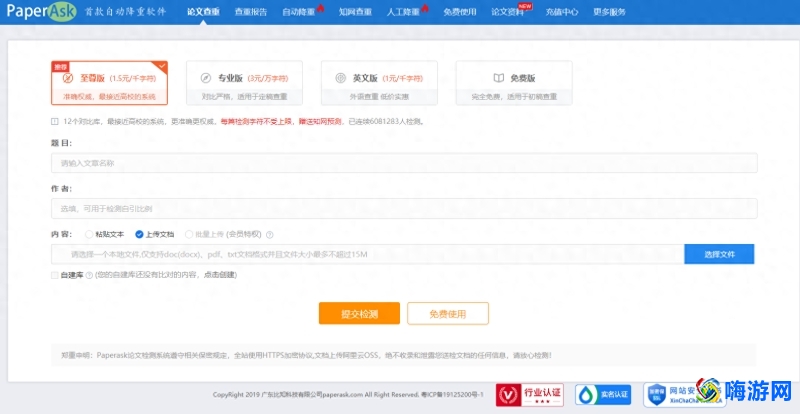Focus the 作者 author input field
Viewport: 800px width, 414px height.
[404, 208]
